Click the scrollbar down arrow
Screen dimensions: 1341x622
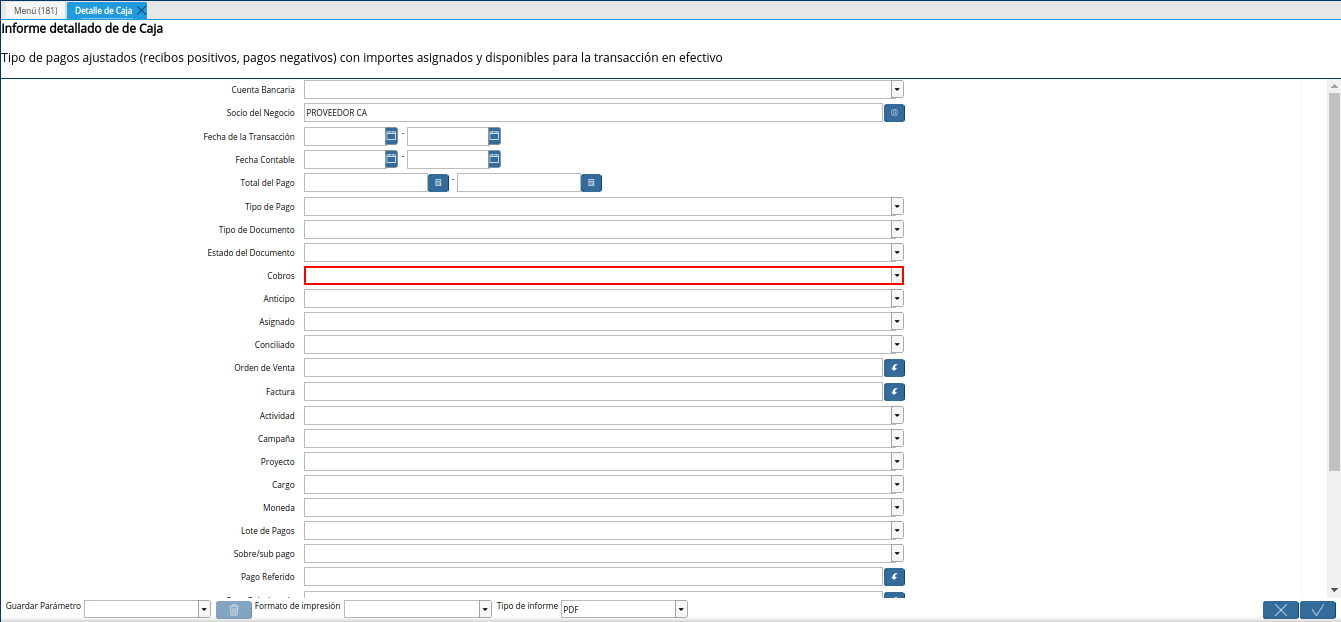pyautogui.click(x=1334, y=590)
